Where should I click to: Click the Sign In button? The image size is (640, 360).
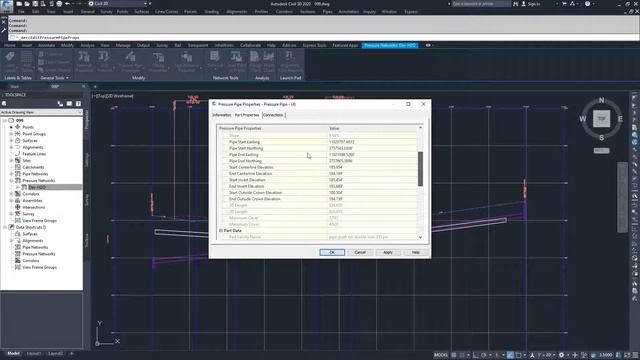(x=531, y=4)
